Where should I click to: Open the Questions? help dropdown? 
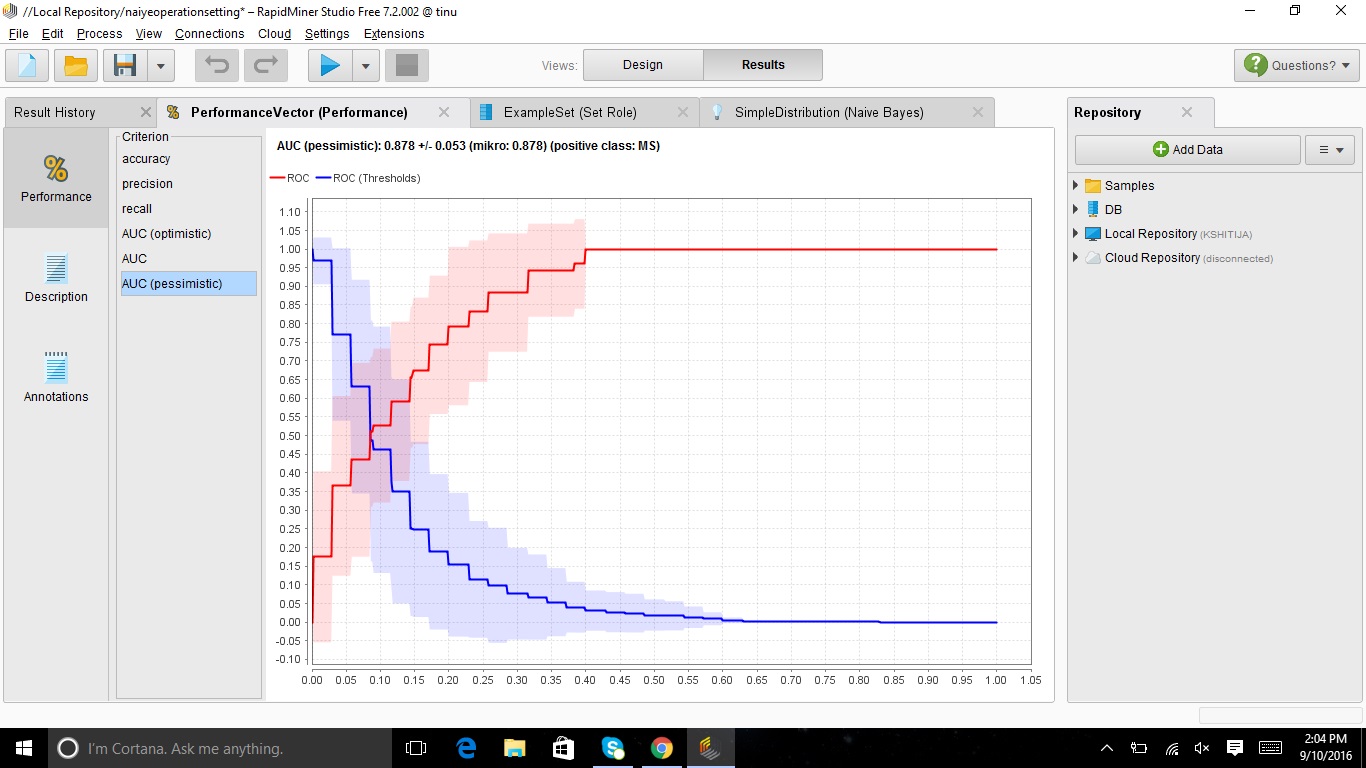tap(1297, 64)
